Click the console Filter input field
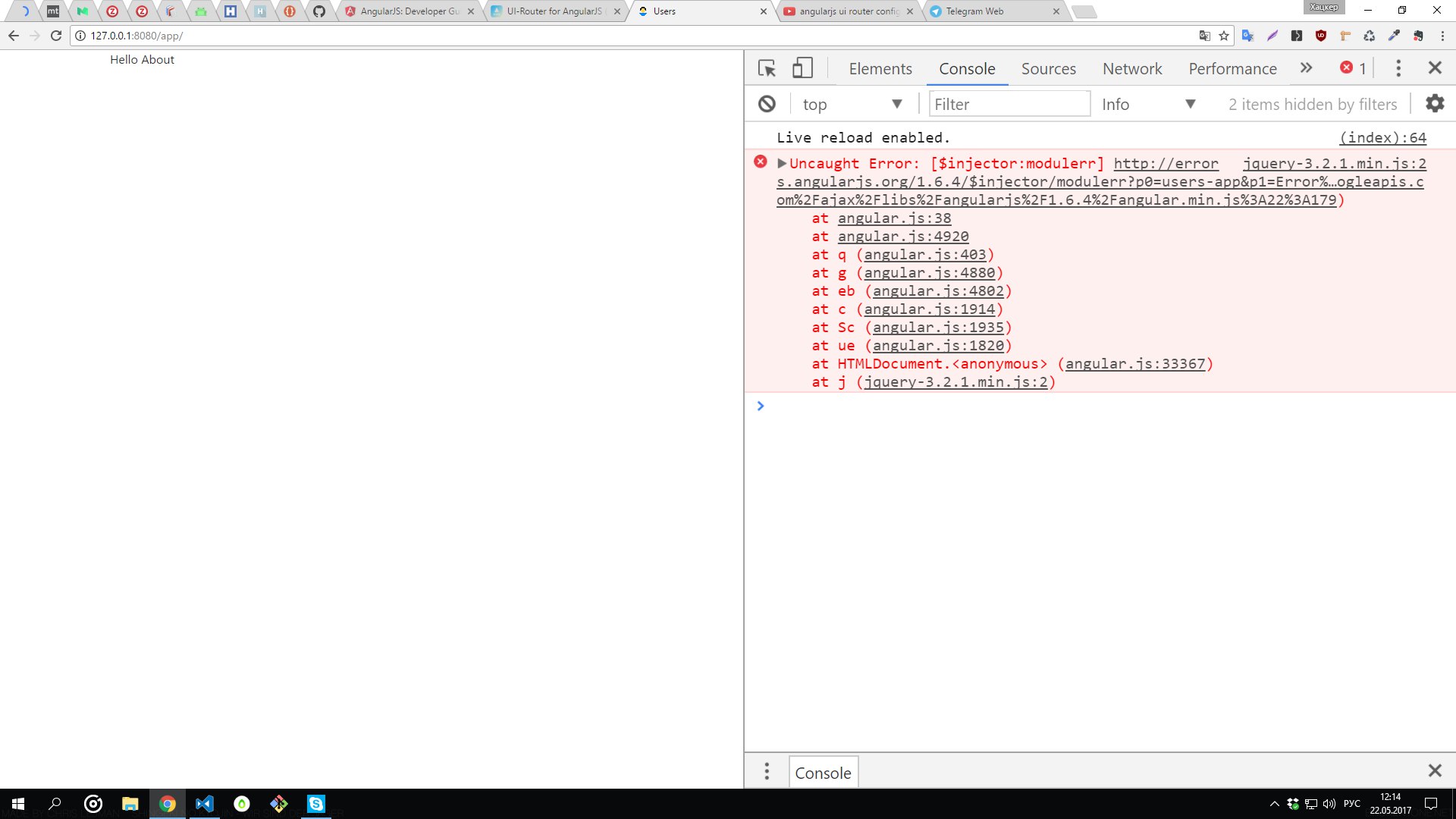1456x819 pixels. tap(1009, 105)
